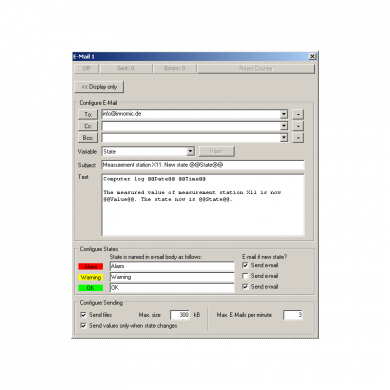390x390 pixels.
Task: Click inside the e-mail Text body area
Action: (x=203, y=205)
